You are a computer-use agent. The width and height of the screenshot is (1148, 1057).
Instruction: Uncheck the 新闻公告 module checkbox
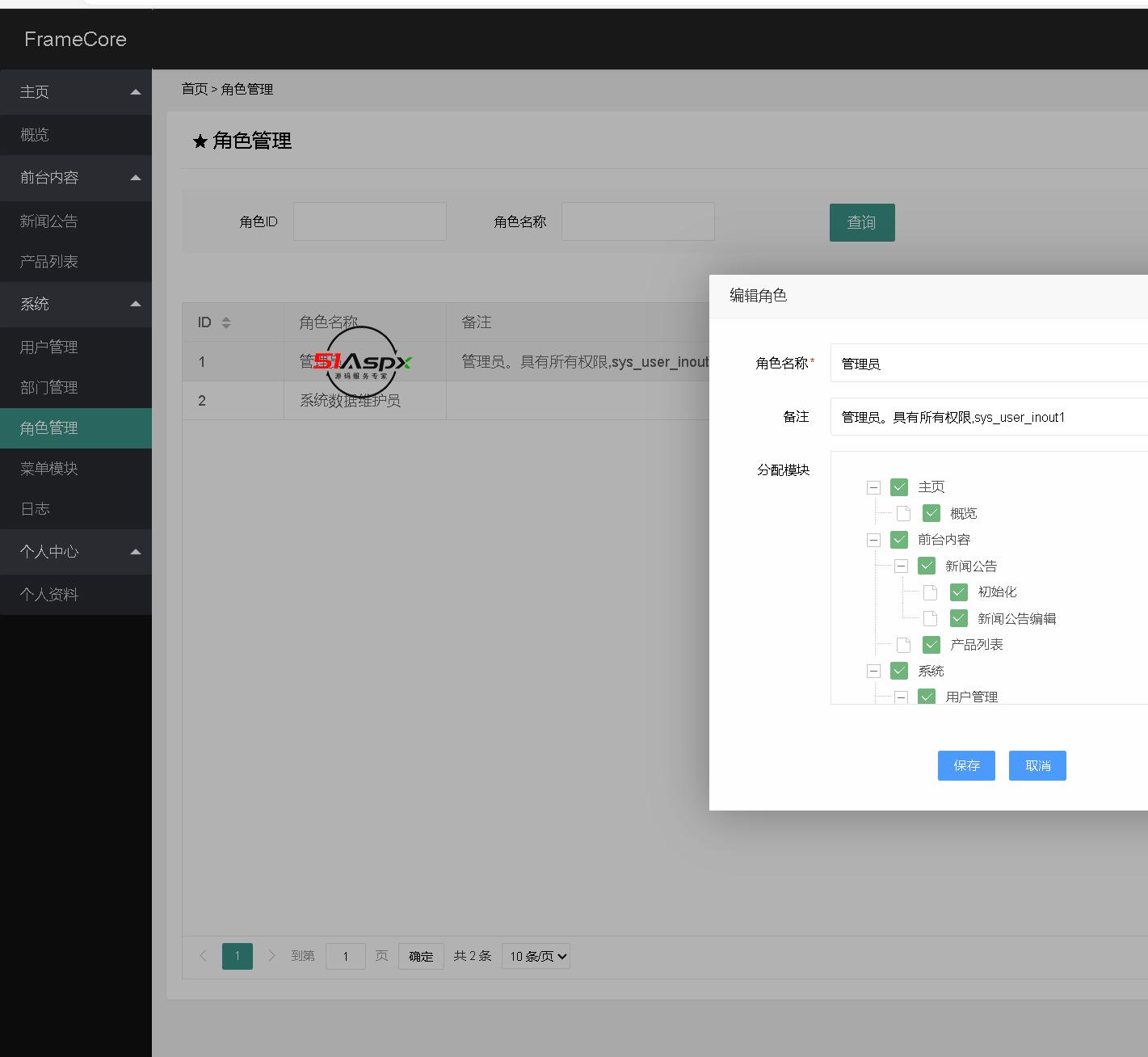[x=927, y=566]
